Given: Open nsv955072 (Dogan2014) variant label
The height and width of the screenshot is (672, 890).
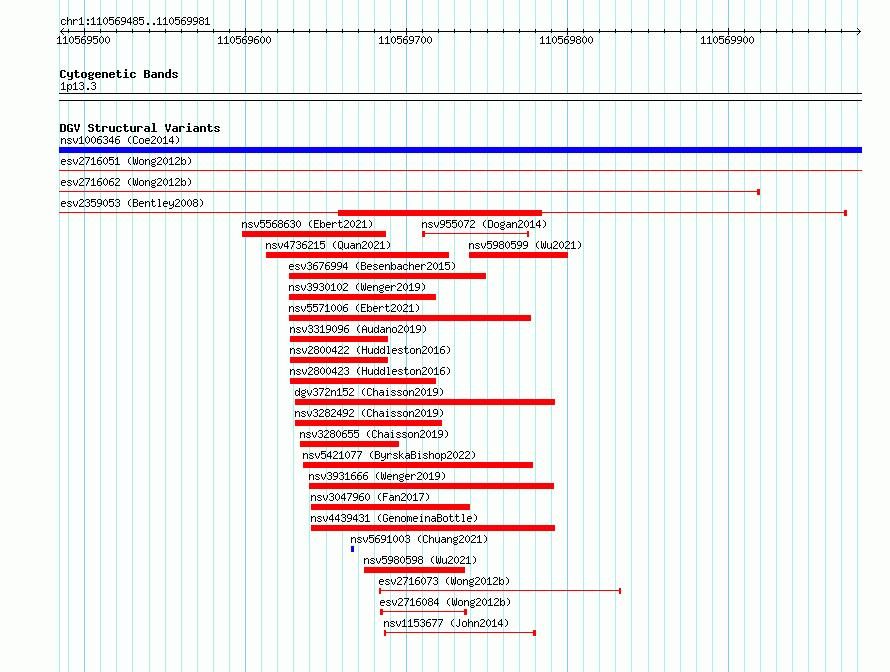Looking at the screenshot, I should [x=484, y=224].
